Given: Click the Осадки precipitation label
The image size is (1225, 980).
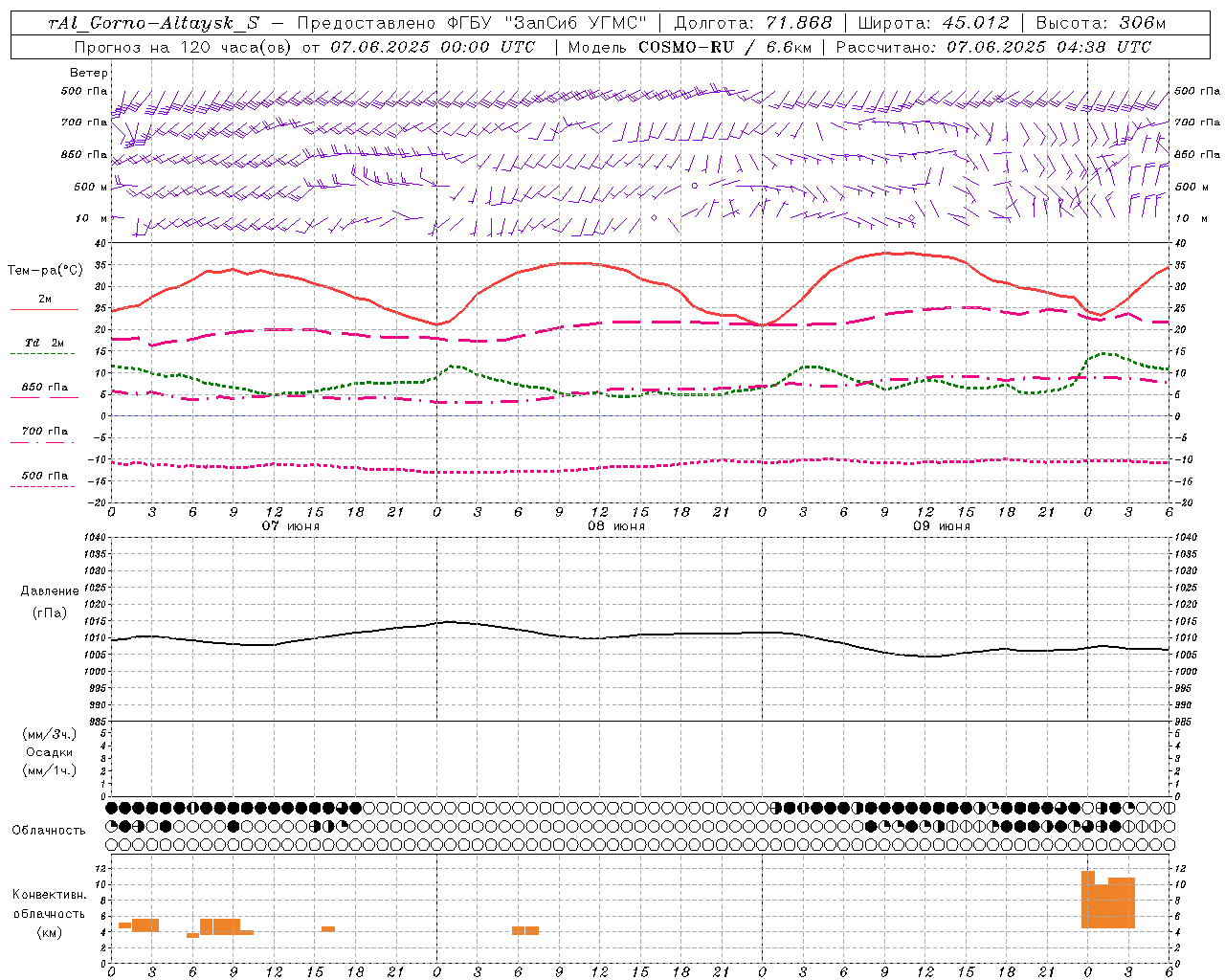Looking at the screenshot, I should point(50,752).
